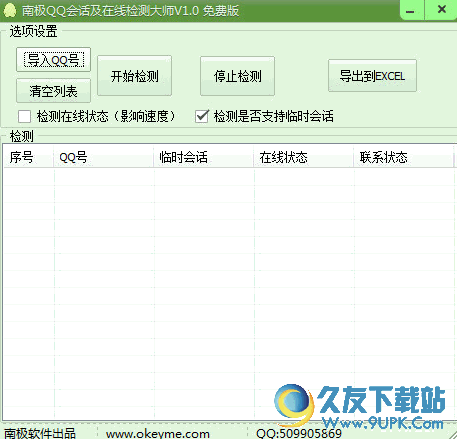Click www.okeyme.com in status bar
This screenshot has width=457, height=439.
(x=158, y=434)
